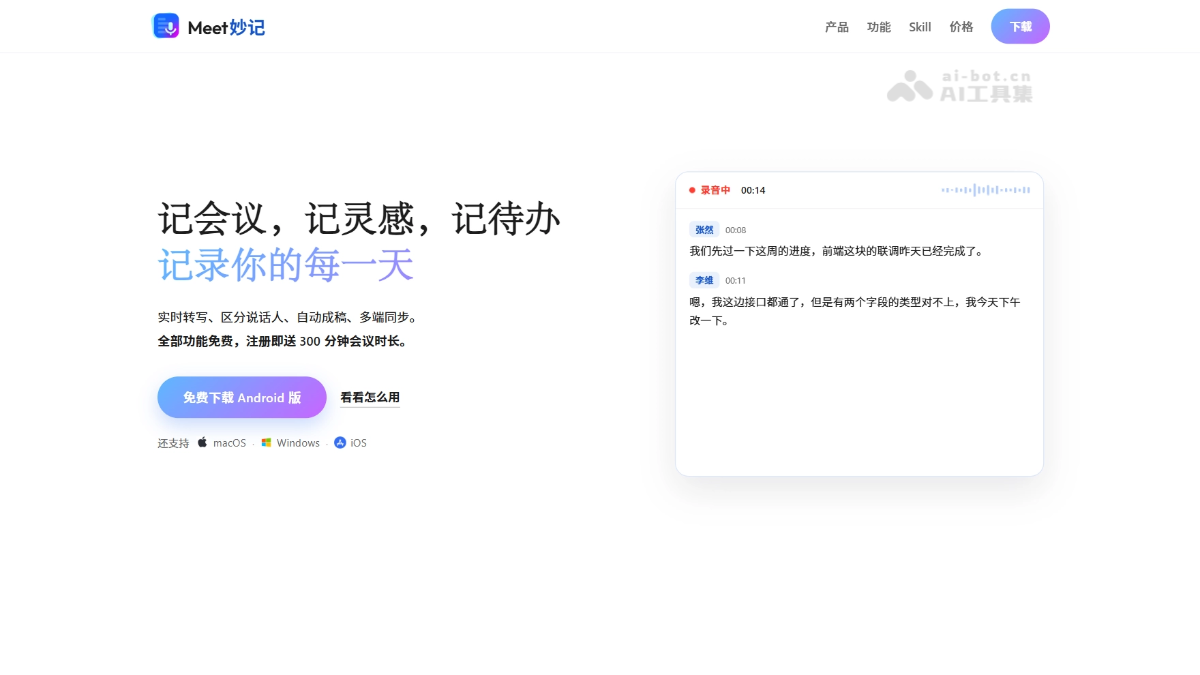Click the 录音中 status label
The width and height of the screenshot is (1200, 675).
coord(715,190)
